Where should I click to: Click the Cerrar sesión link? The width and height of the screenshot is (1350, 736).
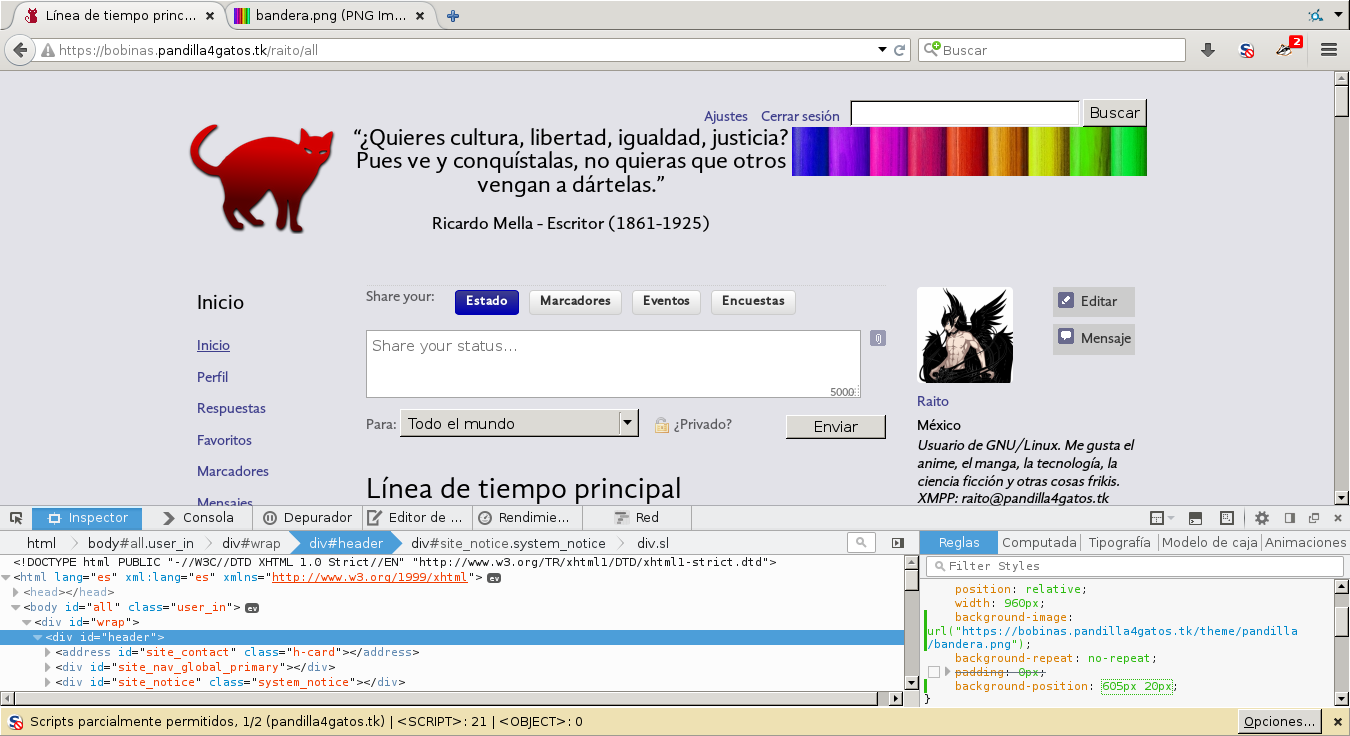click(800, 116)
